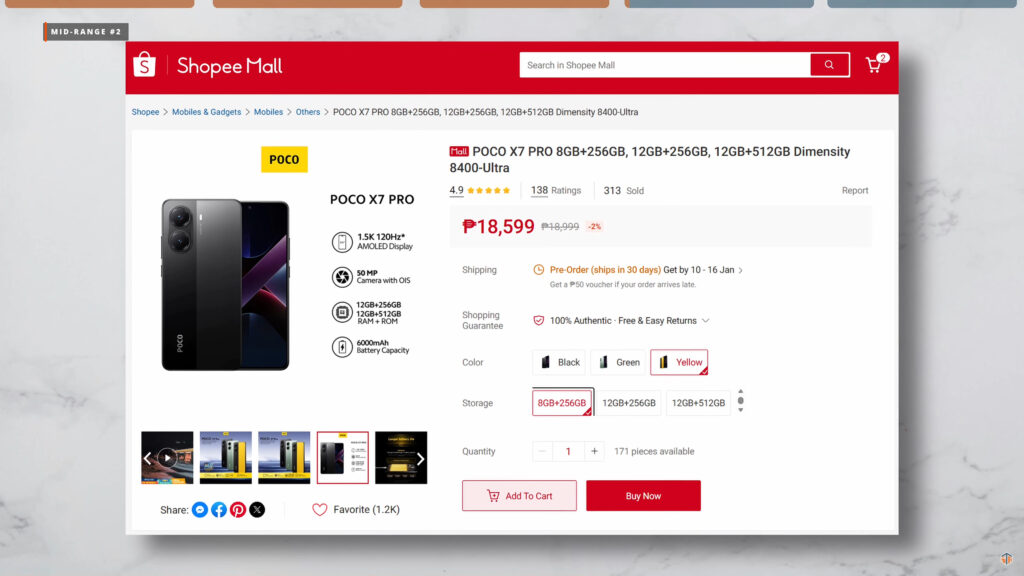Viewport: 1024px width, 576px height.
Task: Increase quantity with plus button
Action: tap(595, 451)
